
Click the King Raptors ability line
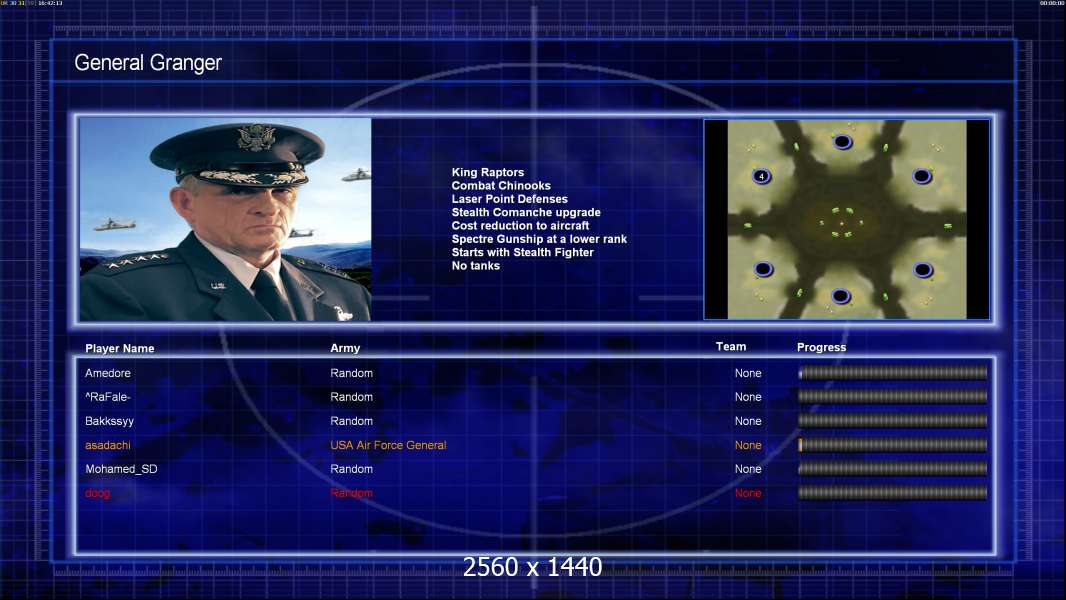tap(487, 173)
